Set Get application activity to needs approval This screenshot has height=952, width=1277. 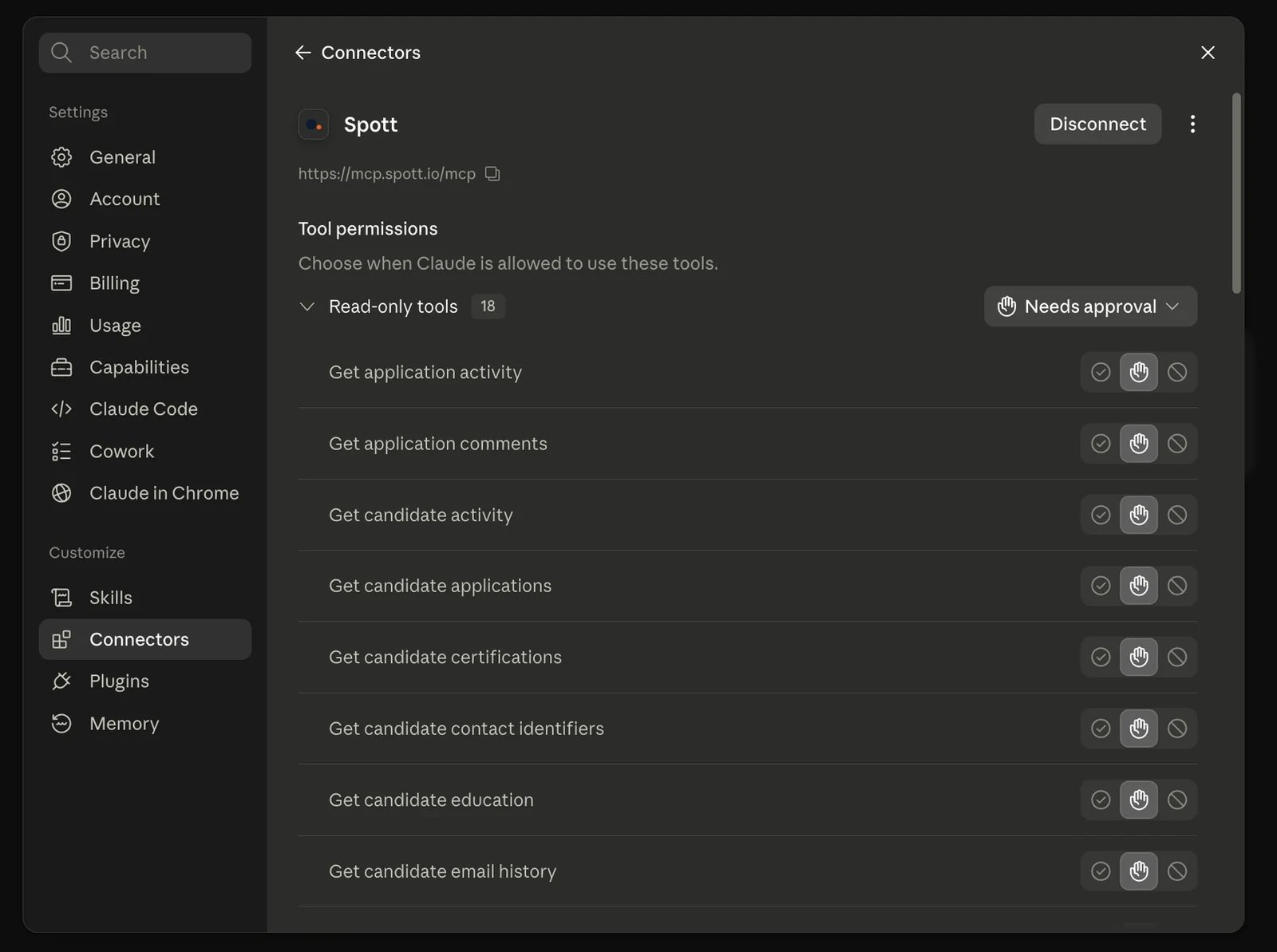[x=1139, y=373]
